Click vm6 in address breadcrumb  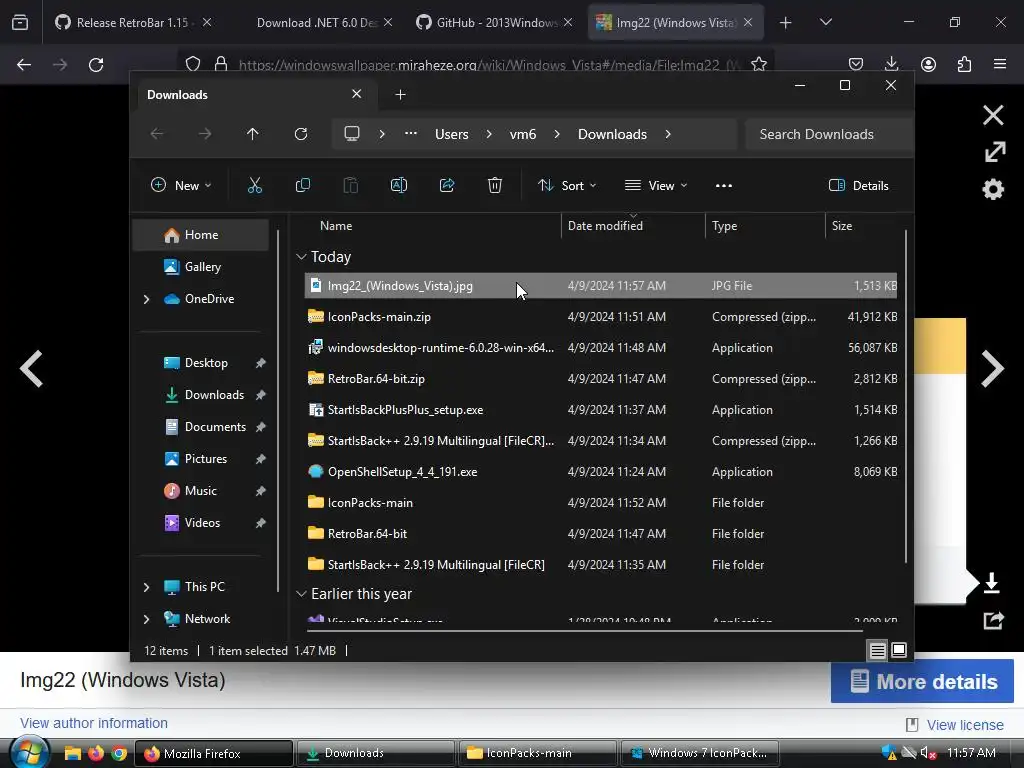click(x=522, y=134)
